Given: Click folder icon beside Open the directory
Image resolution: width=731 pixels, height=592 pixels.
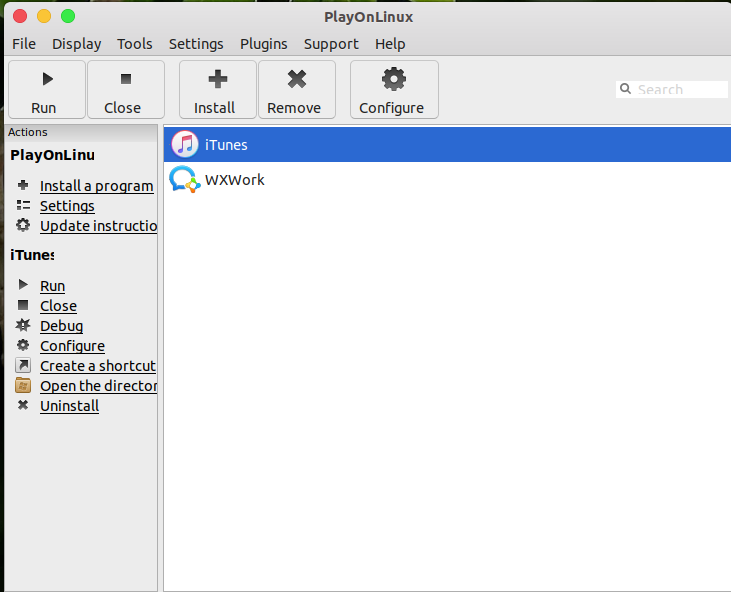Looking at the screenshot, I should [x=23, y=385].
